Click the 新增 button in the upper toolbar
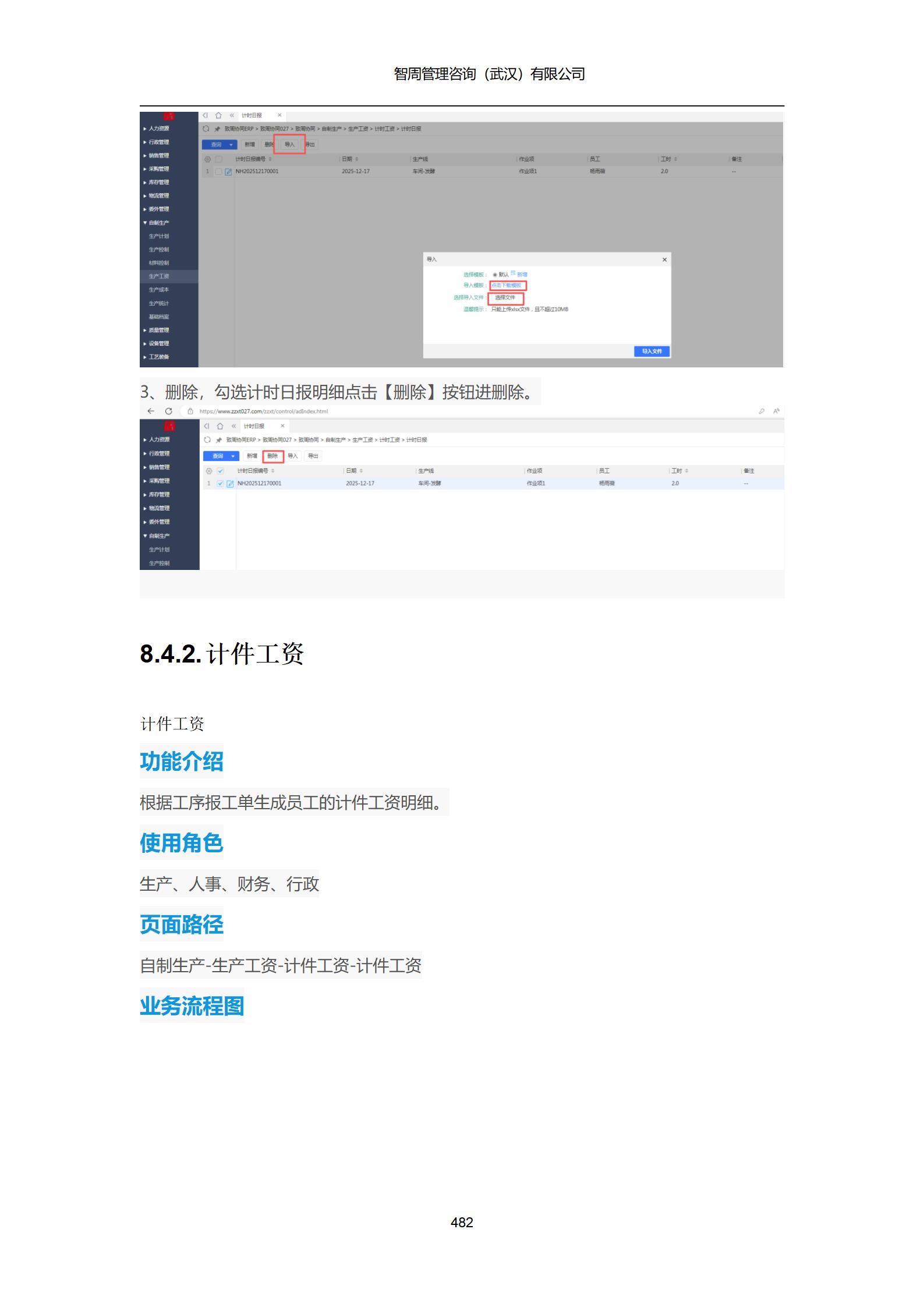Image resolution: width=924 pixels, height=1307 pixels. 249,144
